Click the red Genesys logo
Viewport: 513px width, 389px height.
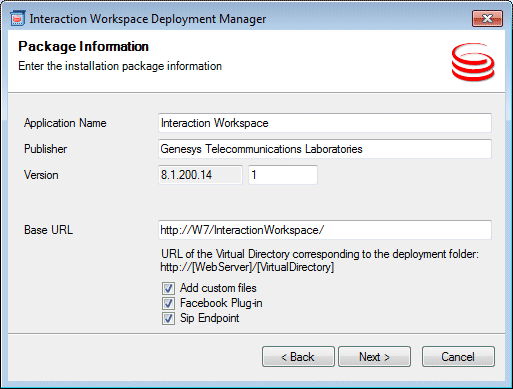click(473, 62)
